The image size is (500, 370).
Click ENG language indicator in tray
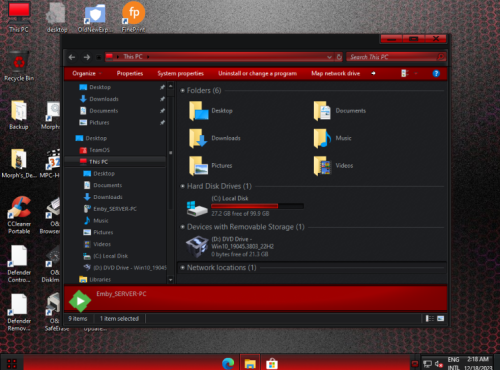453,360
